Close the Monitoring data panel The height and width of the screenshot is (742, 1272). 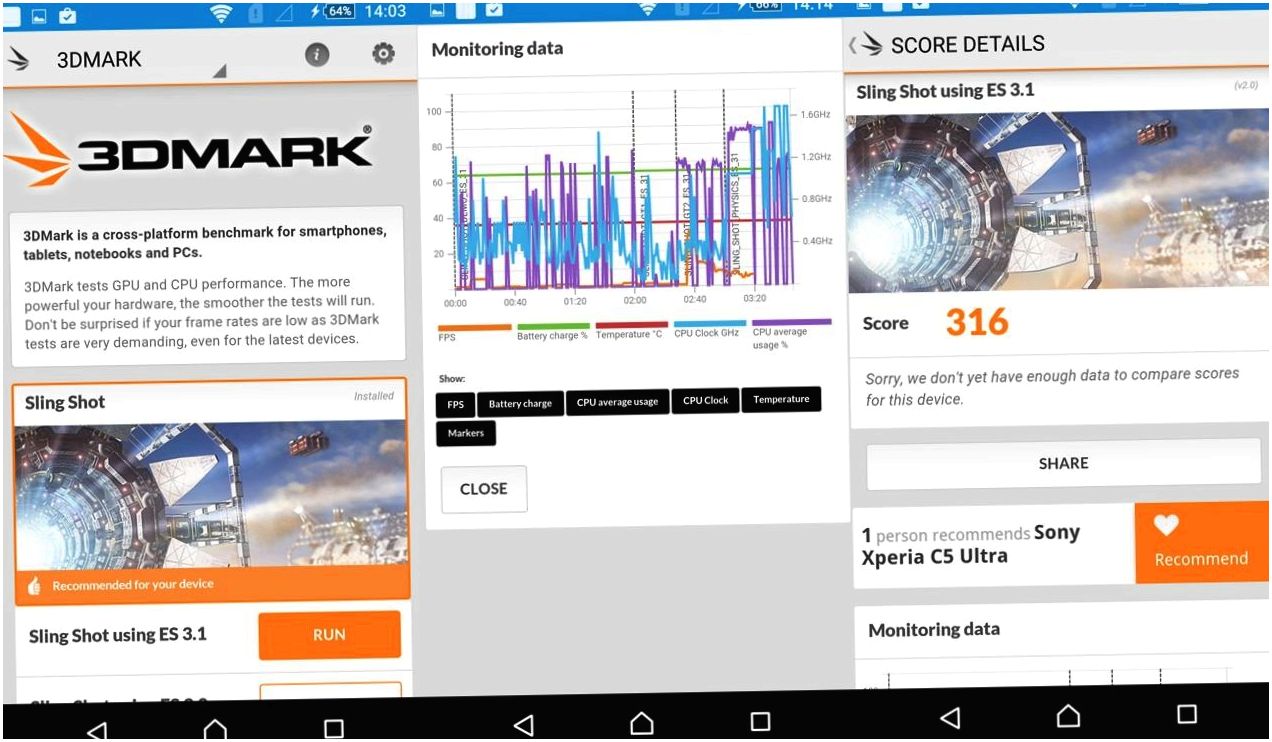483,489
